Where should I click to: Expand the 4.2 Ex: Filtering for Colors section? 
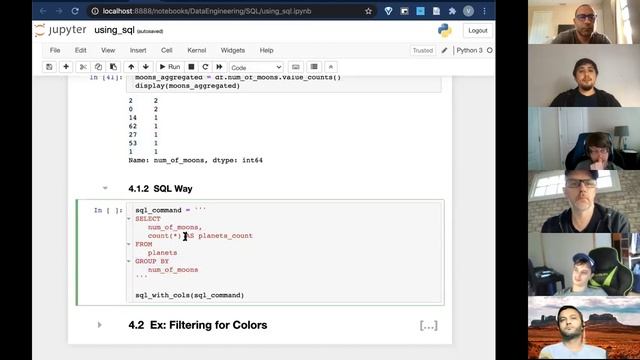point(100,325)
